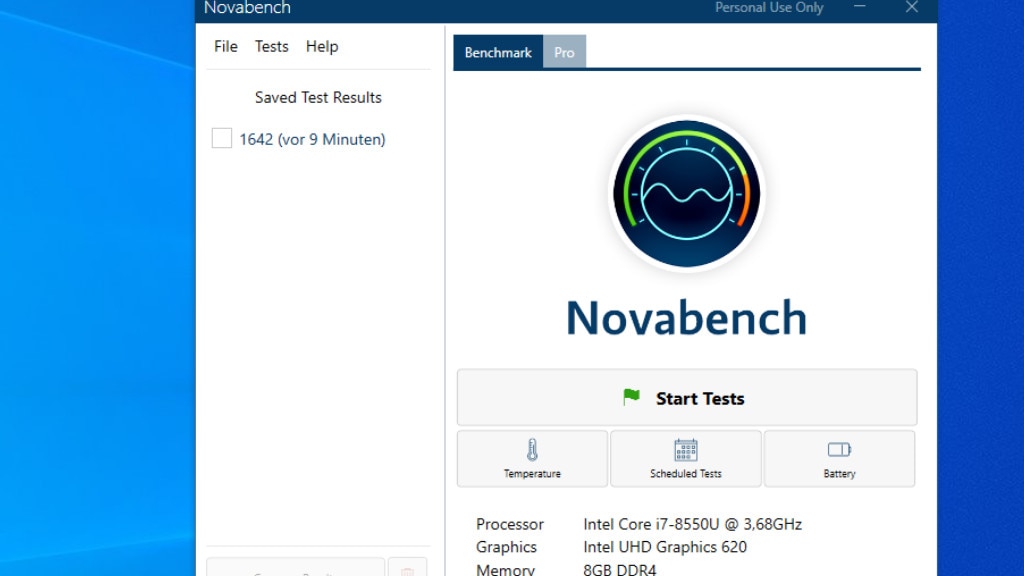
Task: Click the large Novabench title text
Action: click(686, 318)
